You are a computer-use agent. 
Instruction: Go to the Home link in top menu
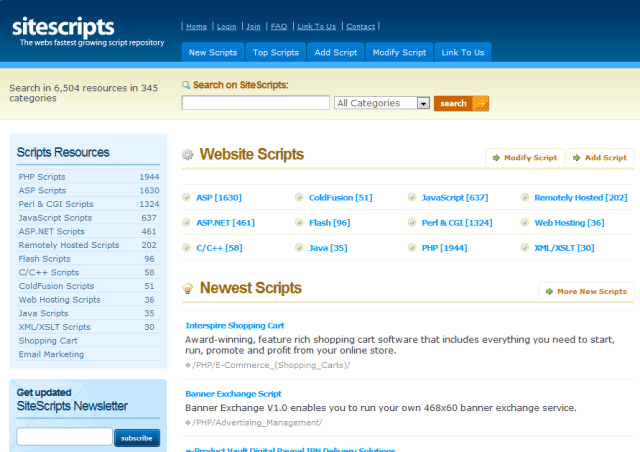(x=196, y=27)
